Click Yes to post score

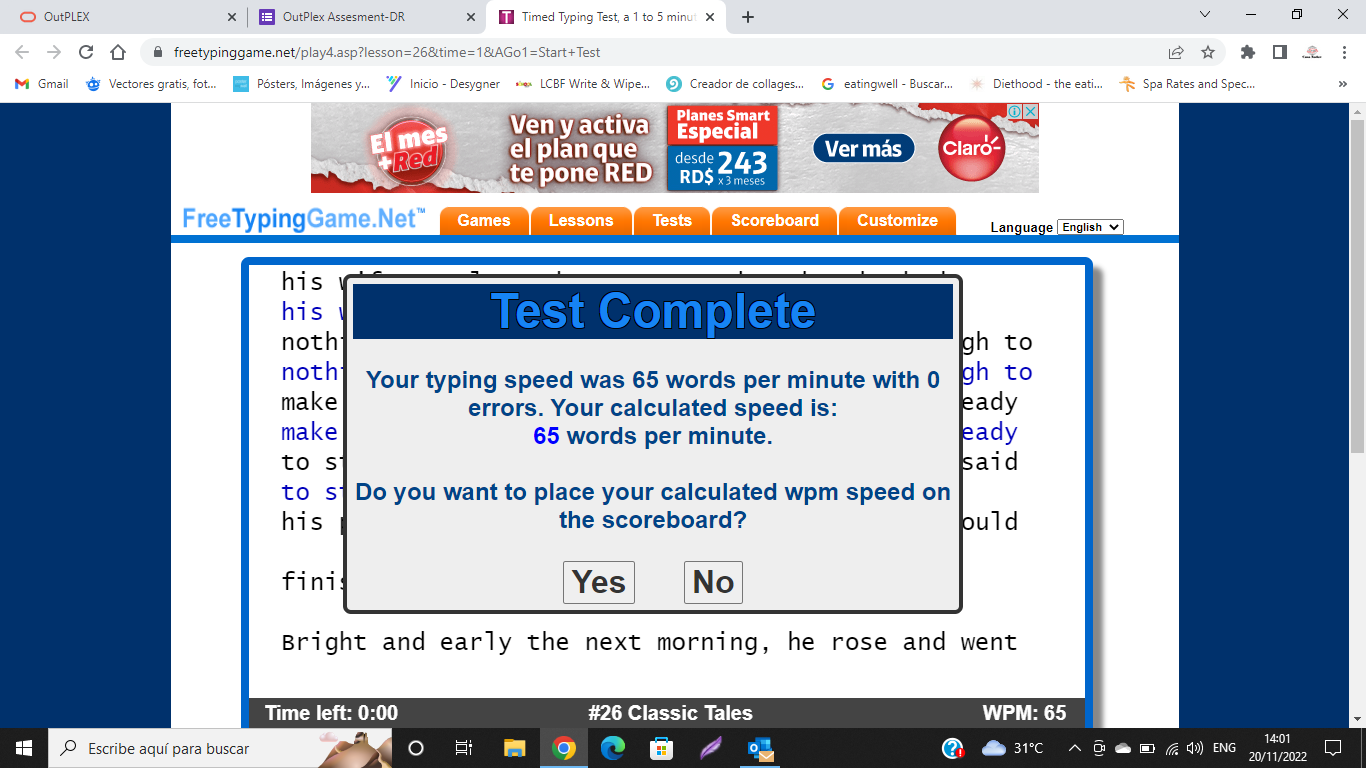pos(599,582)
